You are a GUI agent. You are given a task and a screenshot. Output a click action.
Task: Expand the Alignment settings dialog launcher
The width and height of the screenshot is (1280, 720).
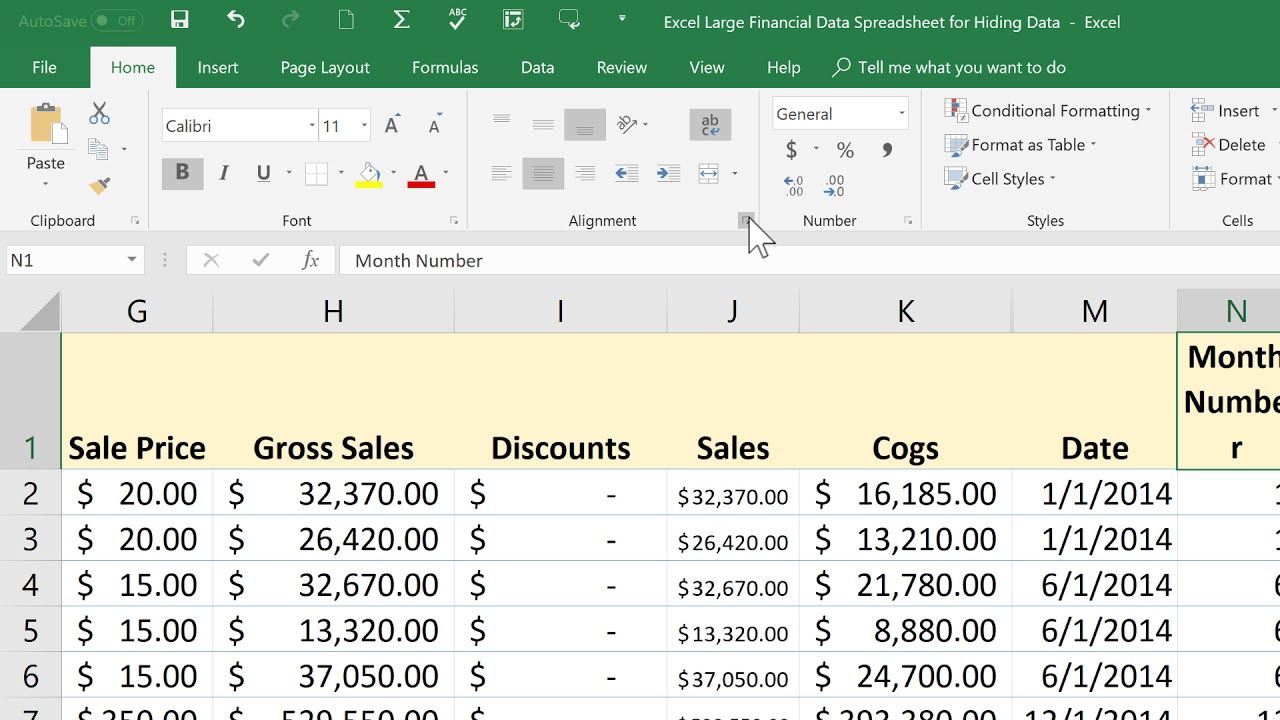(746, 220)
